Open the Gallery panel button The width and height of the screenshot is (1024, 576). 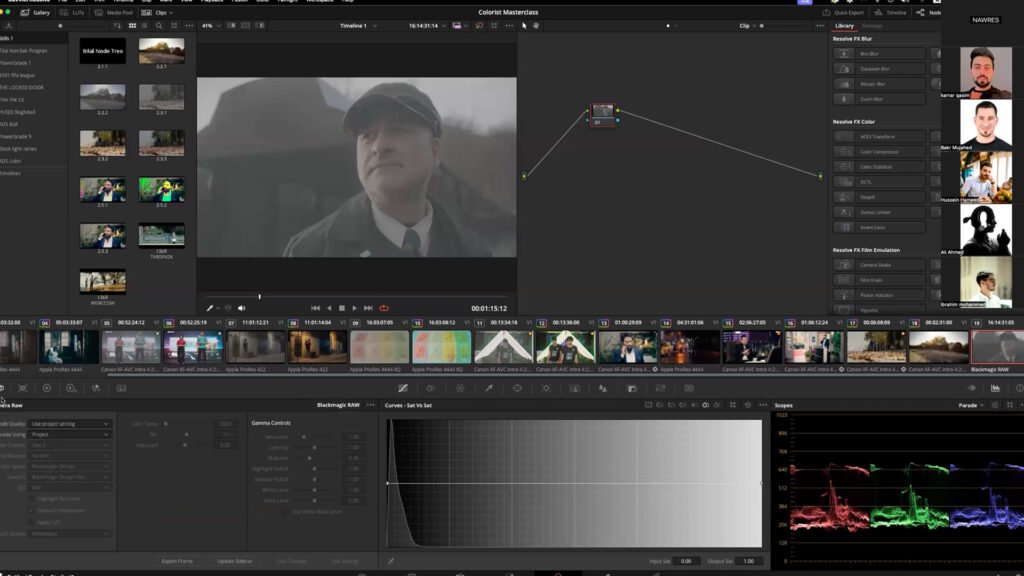tap(35, 12)
